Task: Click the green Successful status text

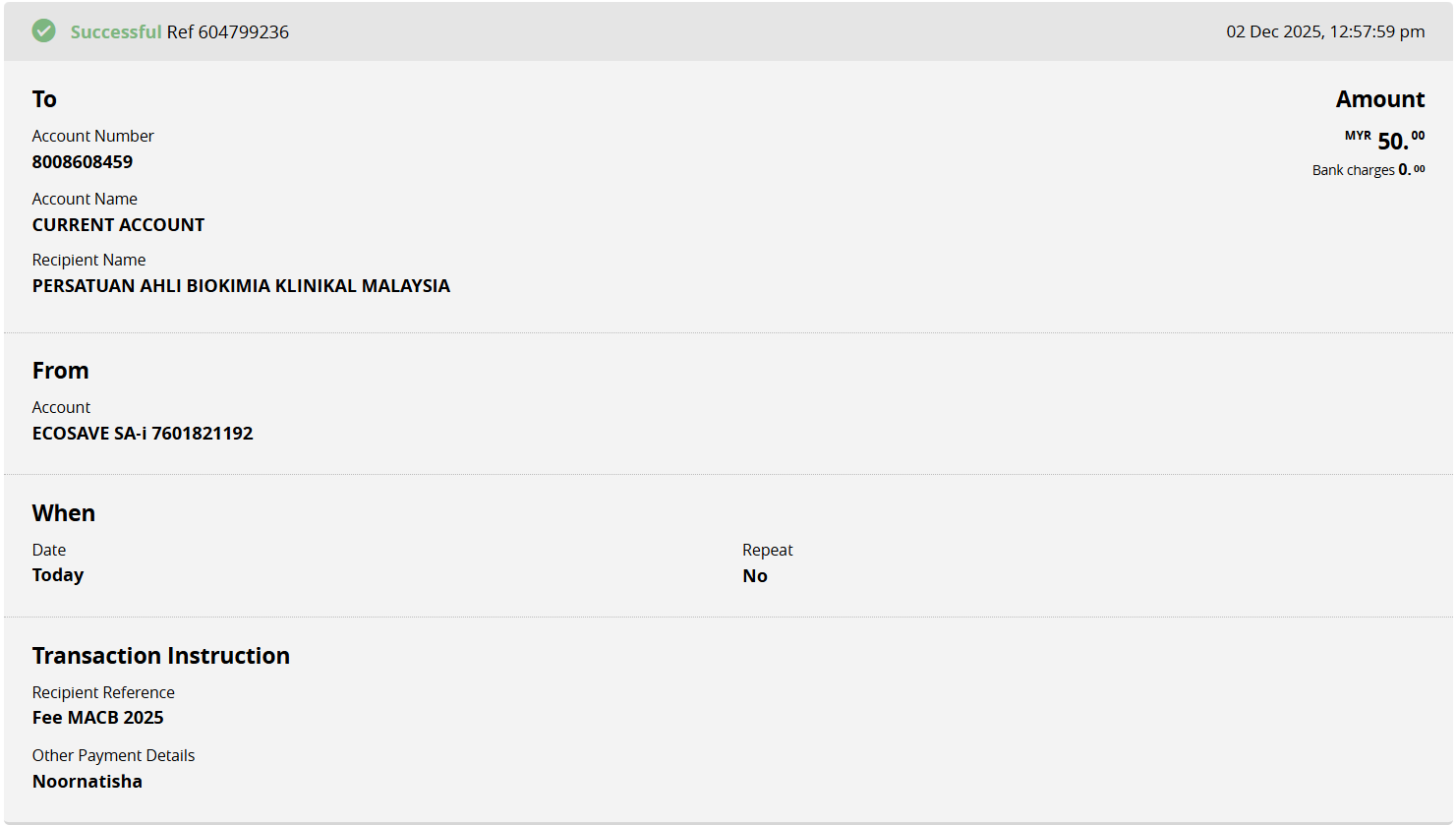Action: coord(116,32)
